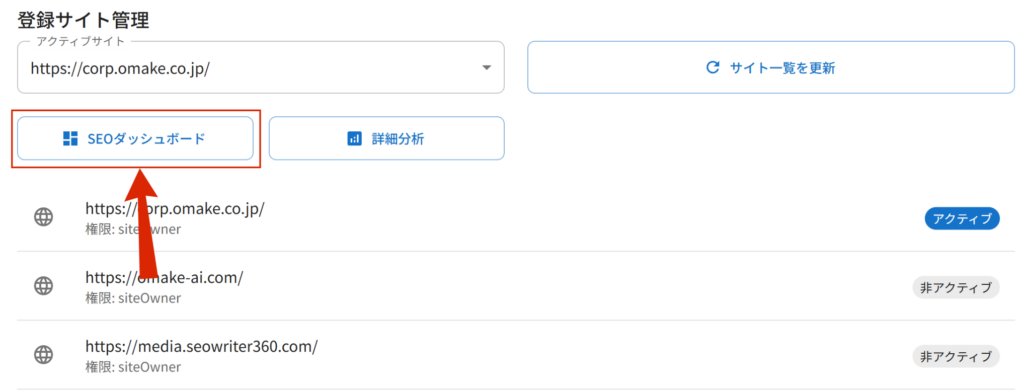This screenshot has height=392, width=1024.
Task: Open the 詳細分析 button
Action: pyautogui.click(x=387, y=139)
